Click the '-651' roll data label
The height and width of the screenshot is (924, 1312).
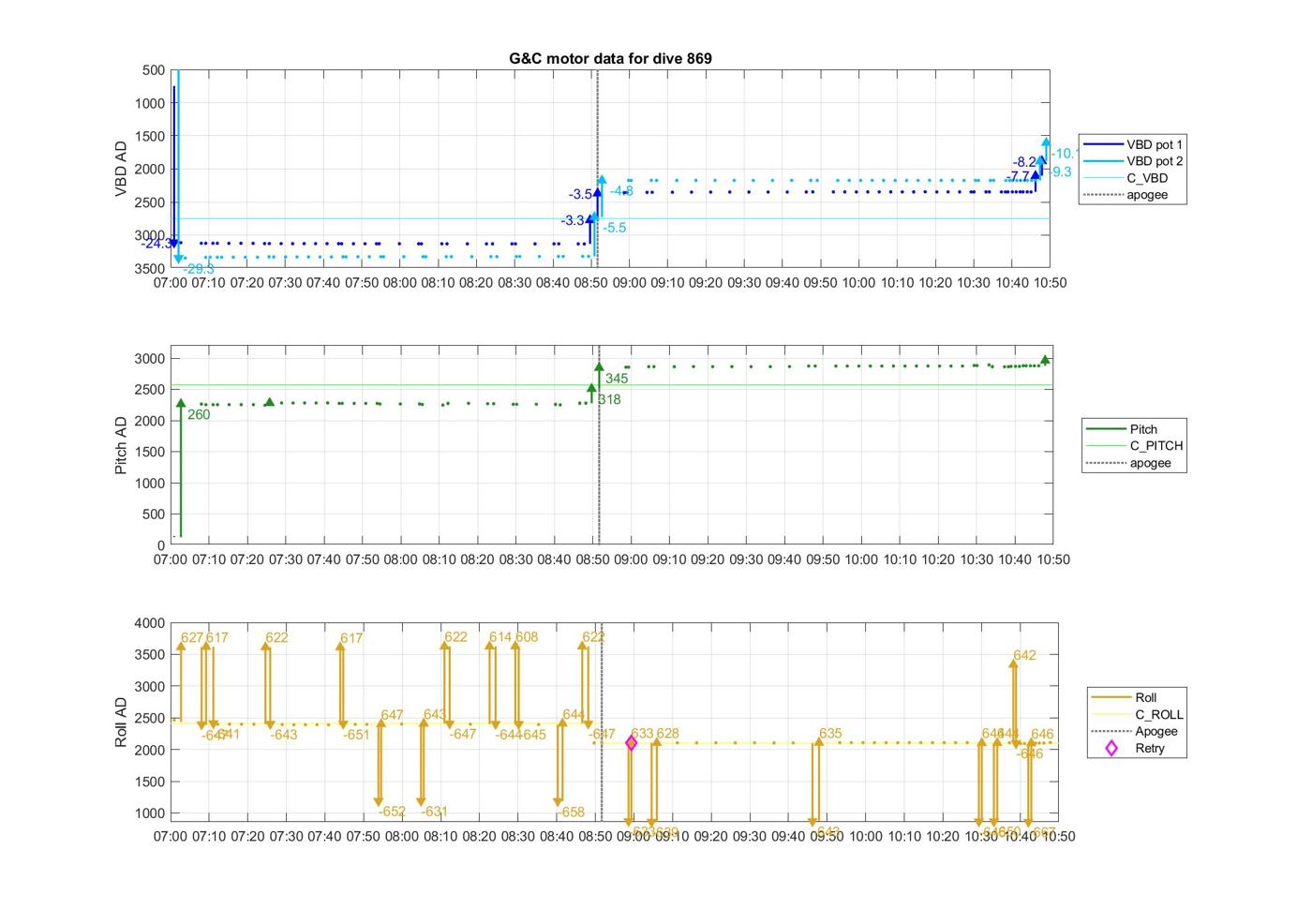(356, 735)
